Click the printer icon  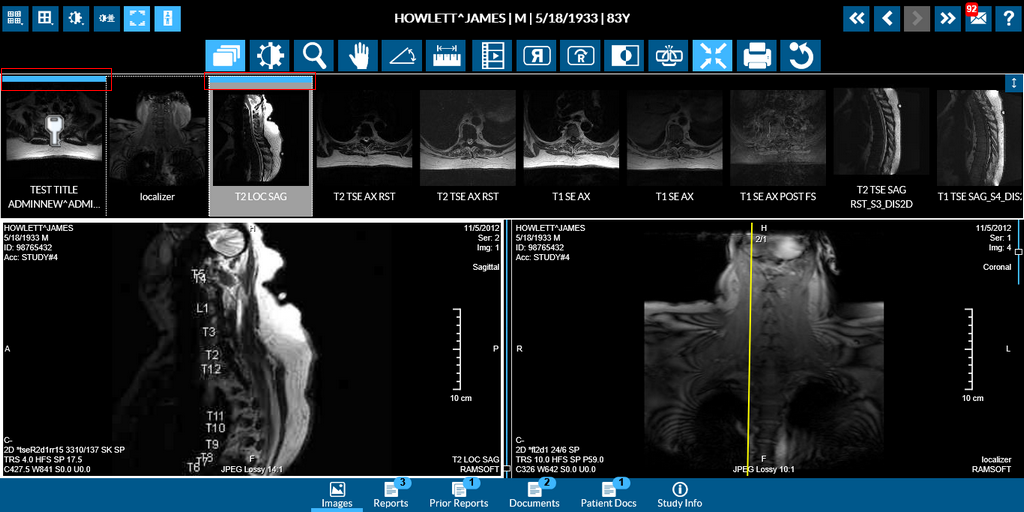pyautogui.click(x=757, y=56)
